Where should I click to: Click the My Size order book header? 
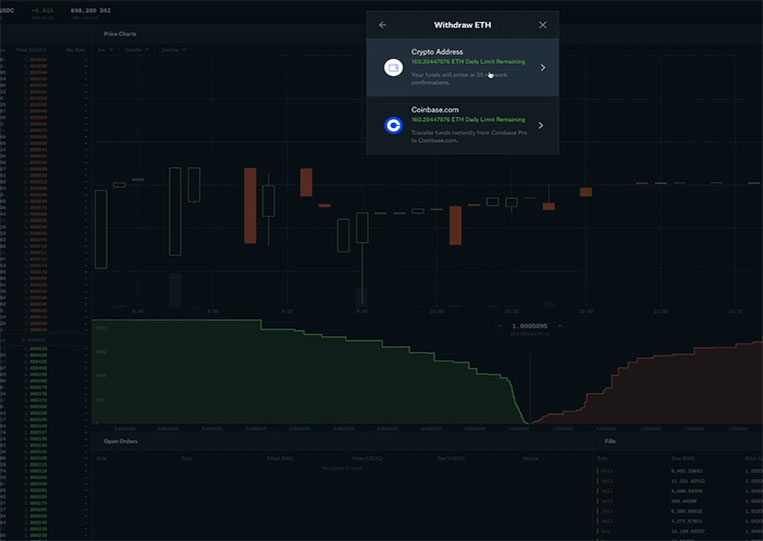[75, 50]
